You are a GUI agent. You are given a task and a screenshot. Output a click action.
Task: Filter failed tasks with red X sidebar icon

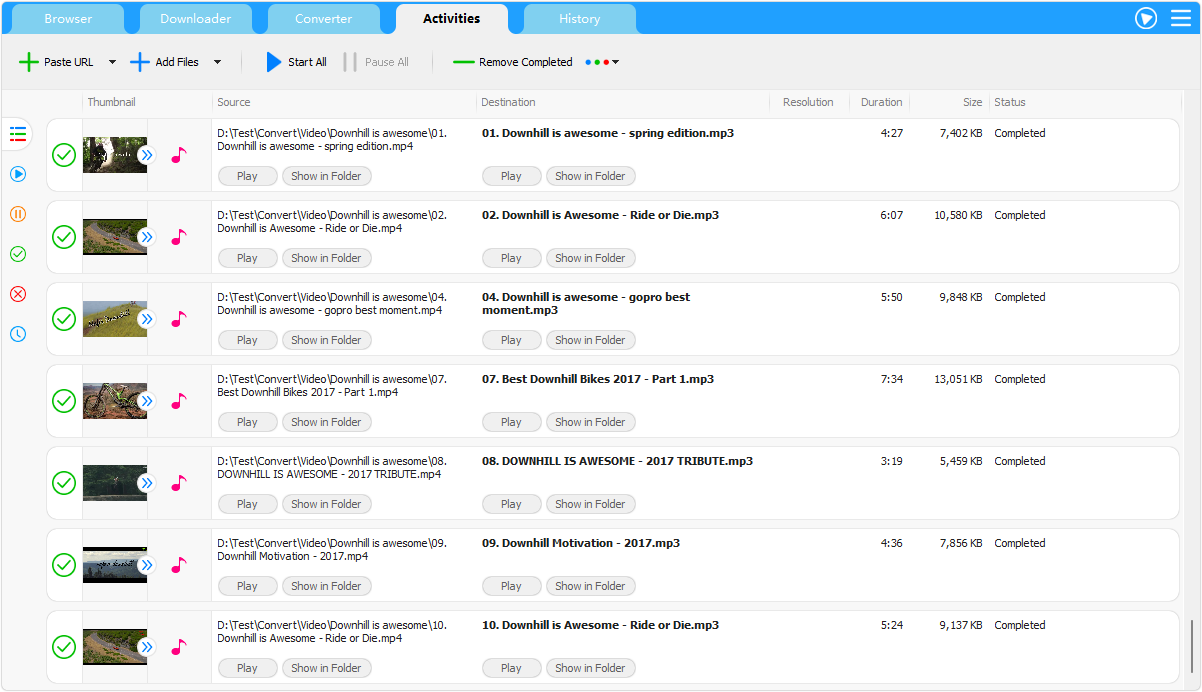tap(18, 294)
